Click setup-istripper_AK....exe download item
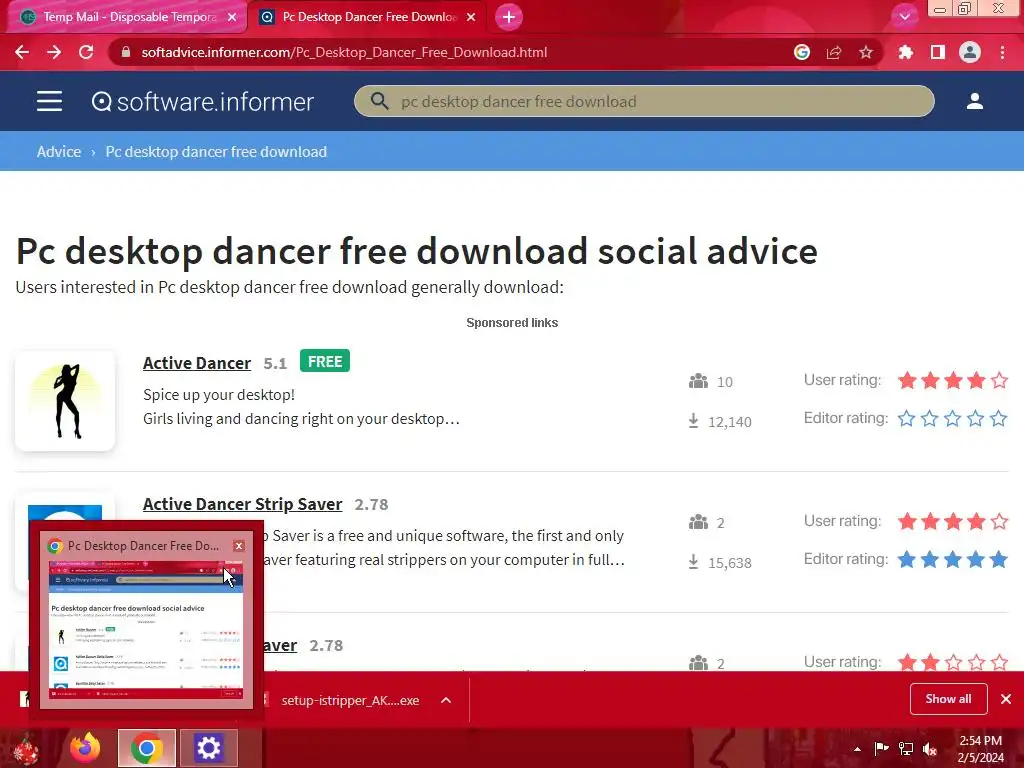The height and width of the screenshot is (768, 1024). 350,700
